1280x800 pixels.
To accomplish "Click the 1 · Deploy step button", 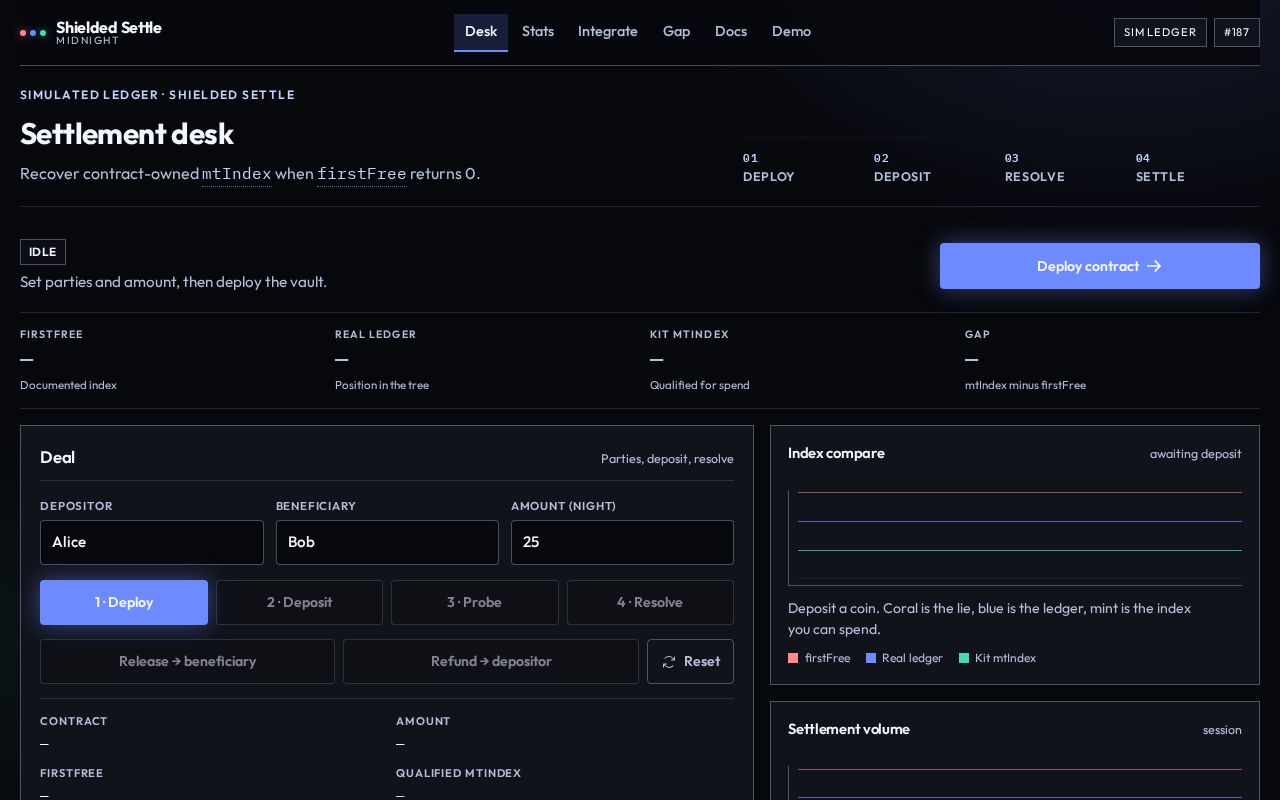I will pyautogui.click(x=124, y=602).
